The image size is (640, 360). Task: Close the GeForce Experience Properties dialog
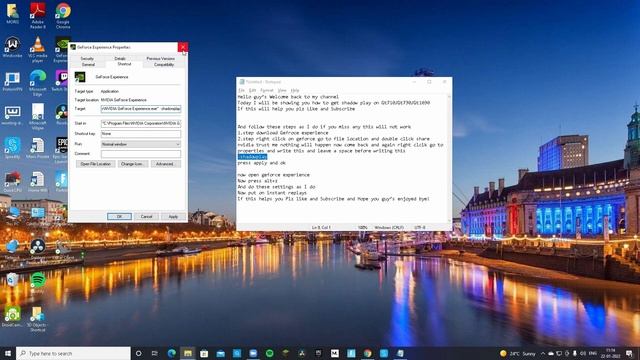(183, 47)
